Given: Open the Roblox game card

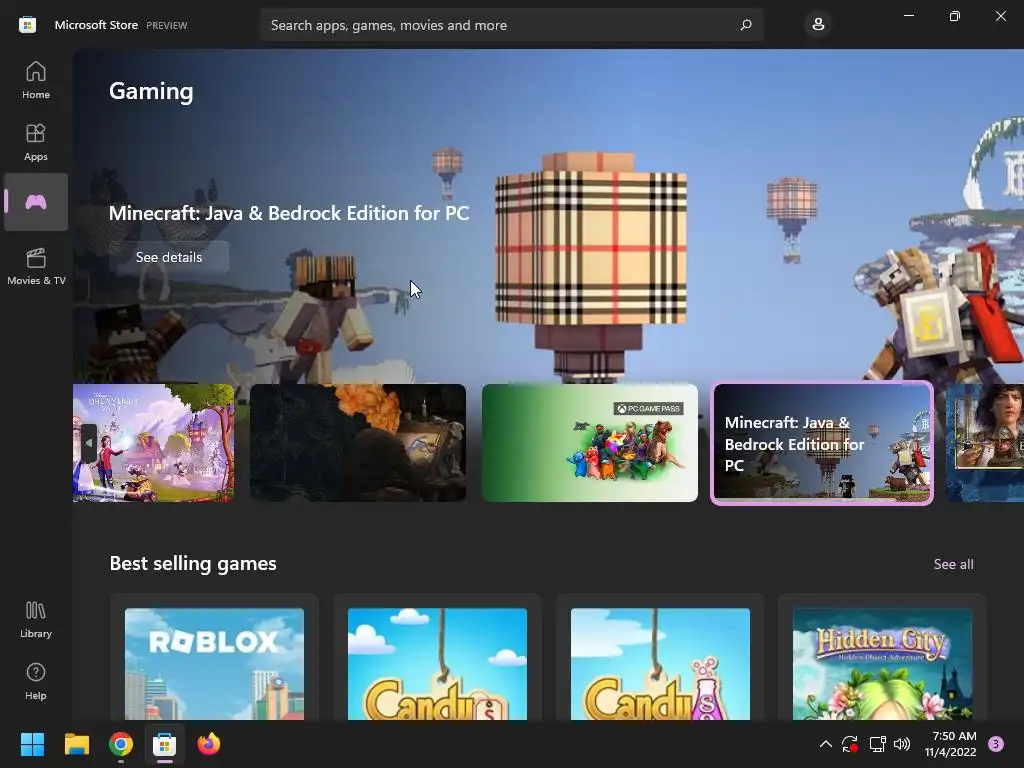Looking at the screenshot, I should click(x=214, y=658).
